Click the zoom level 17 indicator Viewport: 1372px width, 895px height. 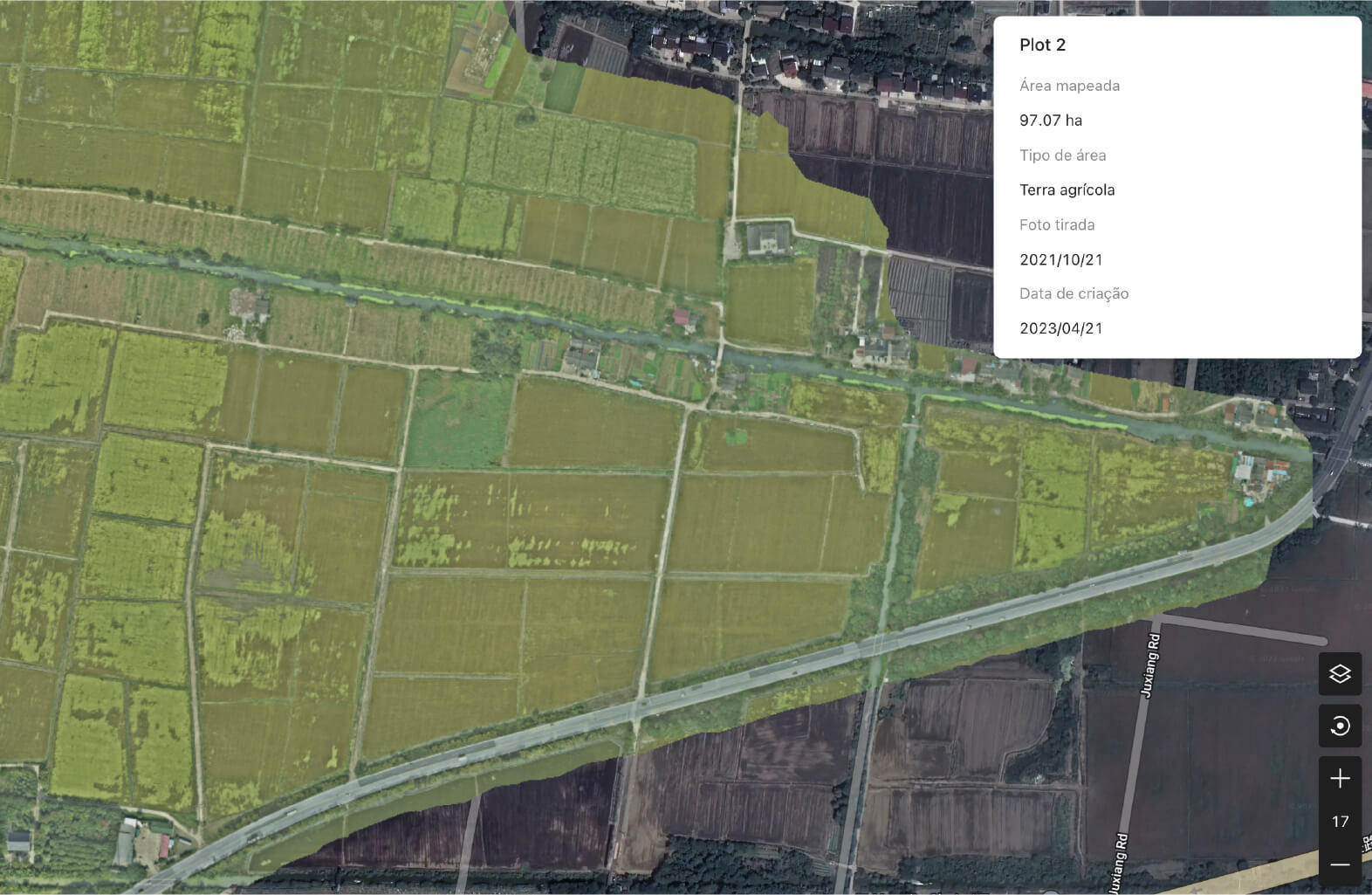pyautogui.click(x=1340, y=822)
